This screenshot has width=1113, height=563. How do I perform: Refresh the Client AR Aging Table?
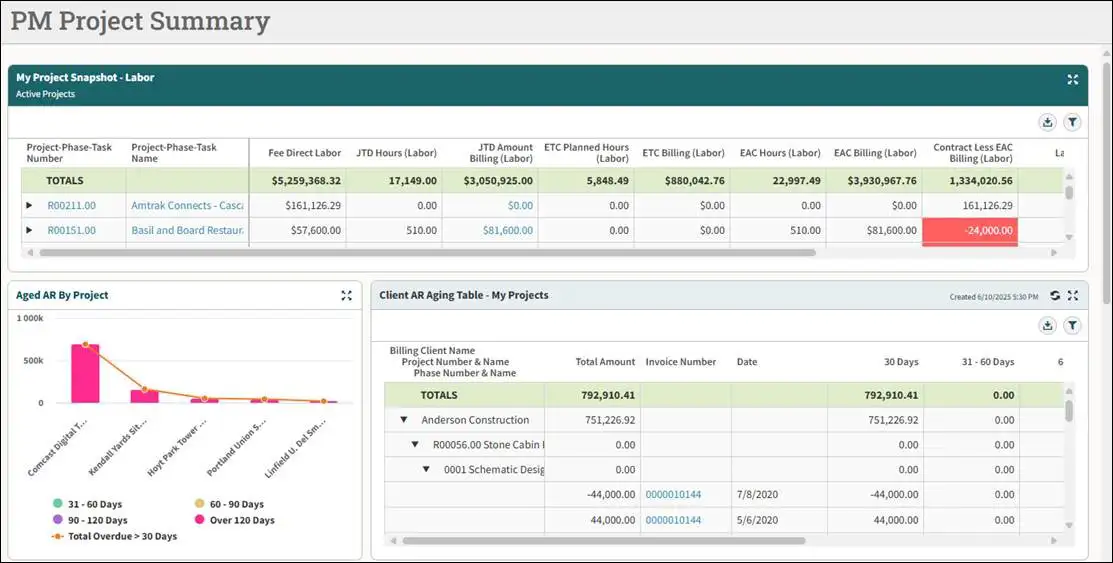click(x=1055, y=295)
